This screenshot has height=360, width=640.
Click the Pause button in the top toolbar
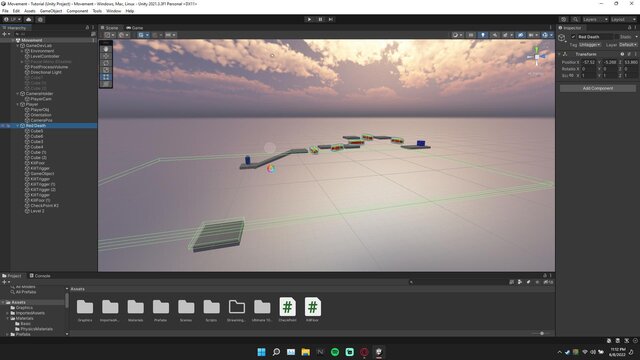(x=320, y=19)
